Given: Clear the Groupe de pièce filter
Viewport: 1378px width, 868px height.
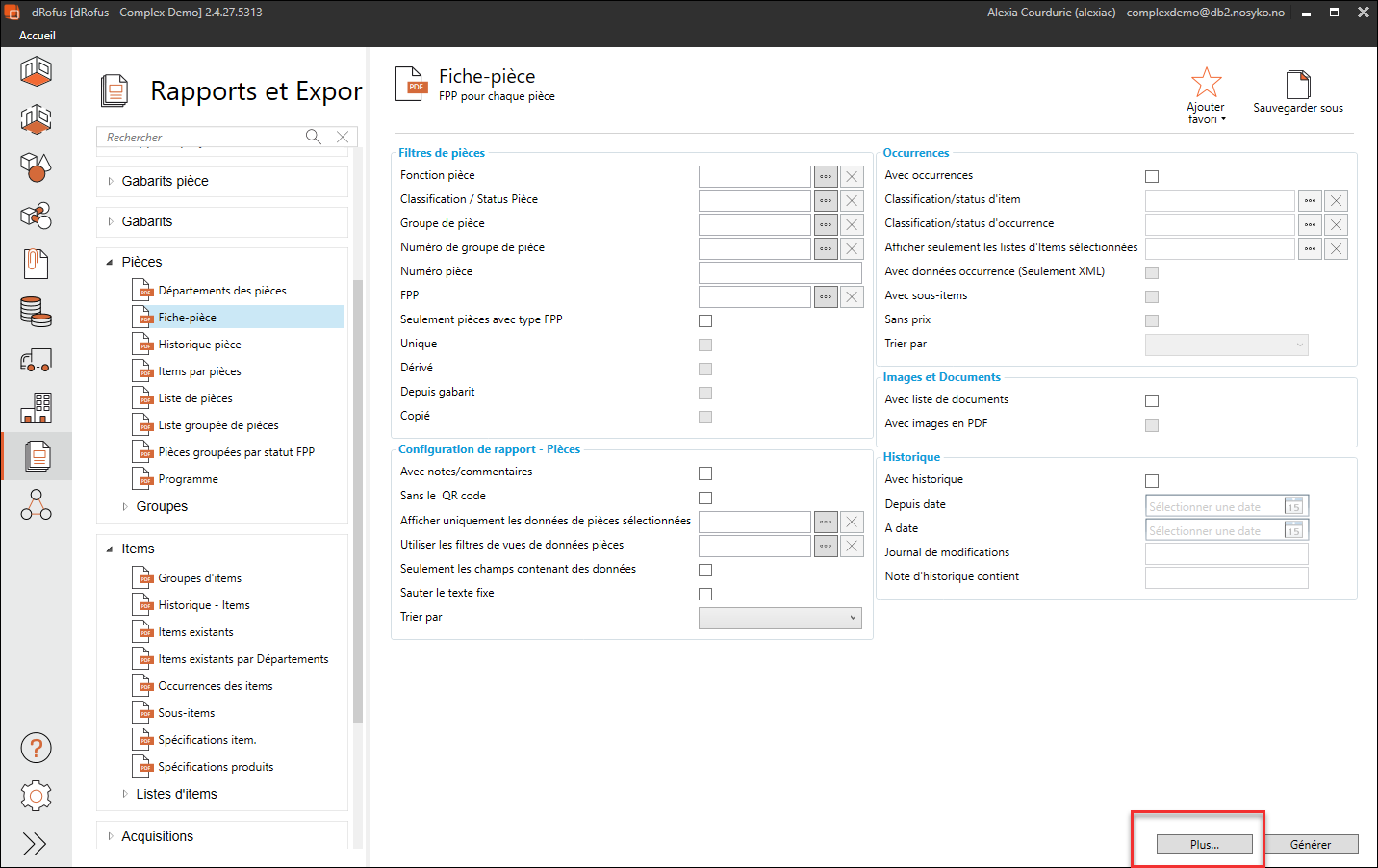Looking at the screenshot, I should point(852,224).
